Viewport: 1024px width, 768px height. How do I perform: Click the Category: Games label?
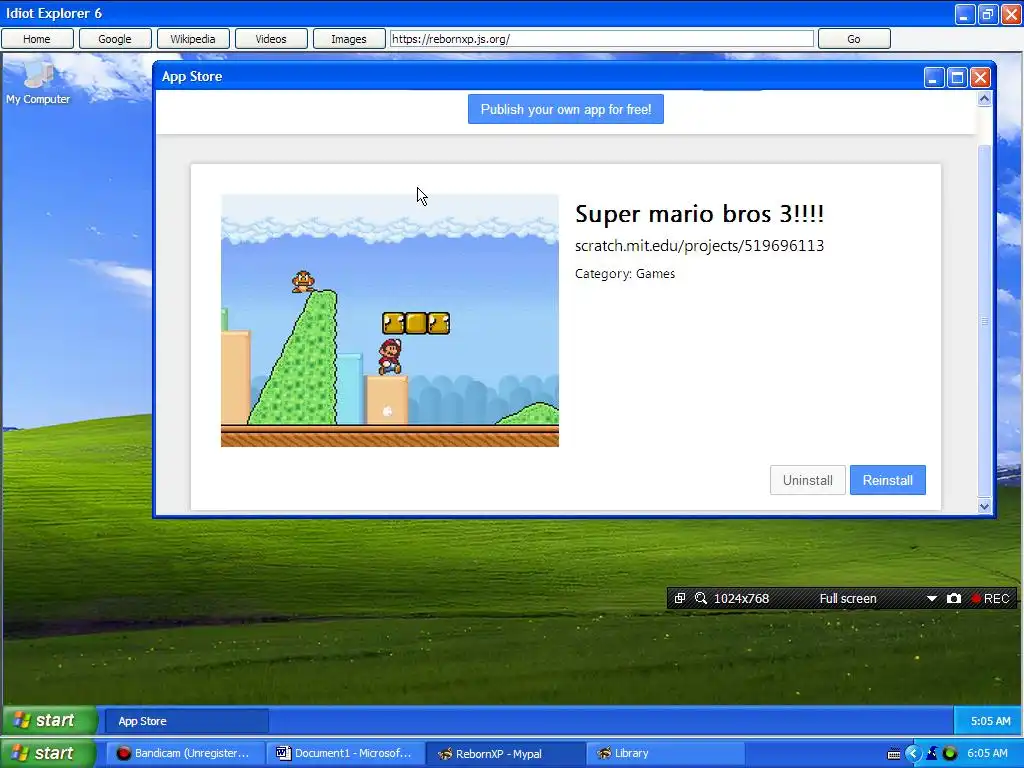click(x=625, y=274)
